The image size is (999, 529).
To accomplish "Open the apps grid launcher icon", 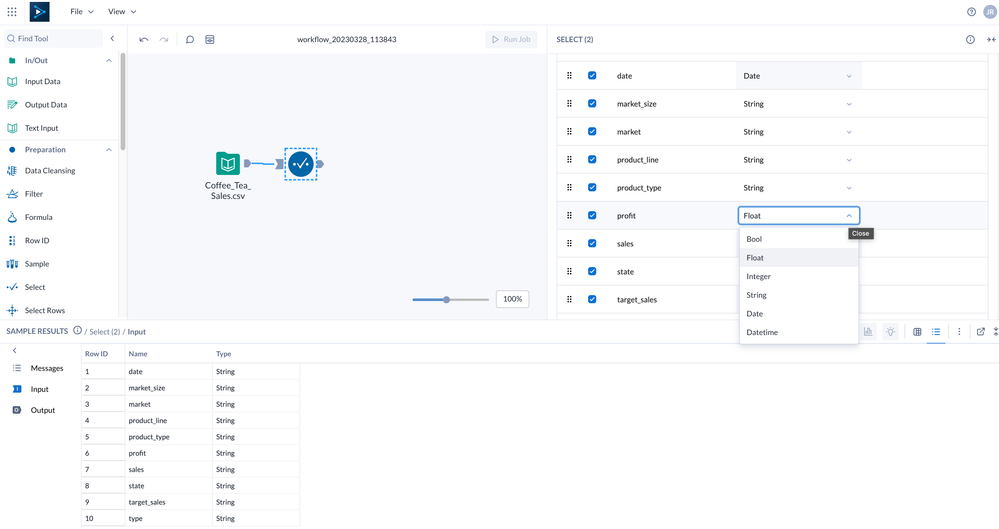I will coord(11,11).
